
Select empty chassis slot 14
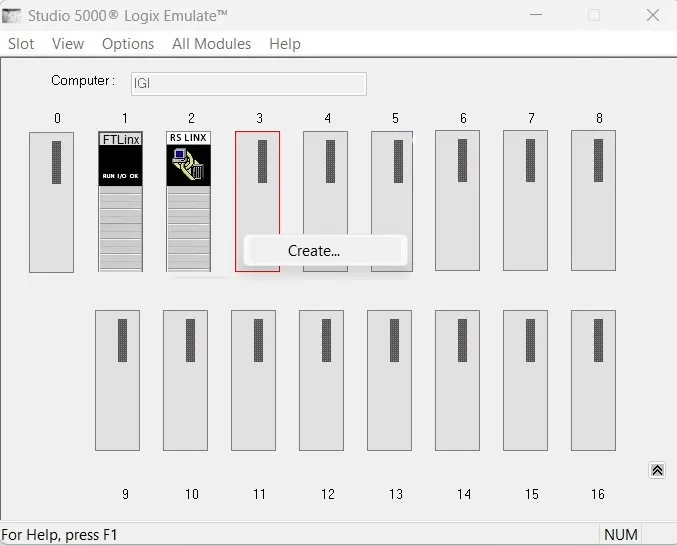458,380
